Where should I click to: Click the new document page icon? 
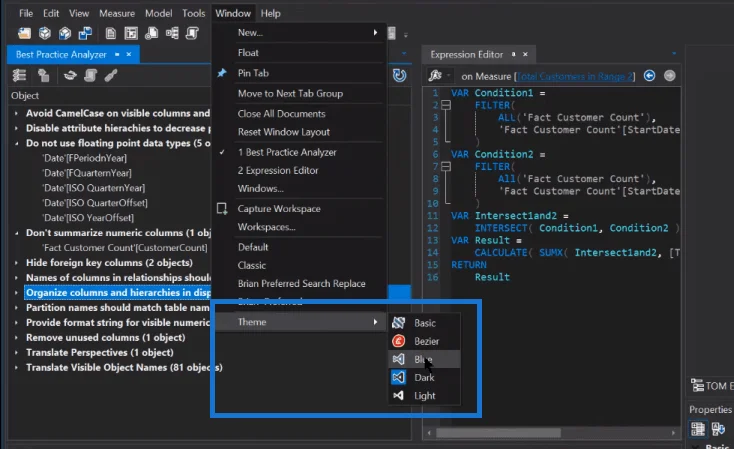tap(110, 33)
